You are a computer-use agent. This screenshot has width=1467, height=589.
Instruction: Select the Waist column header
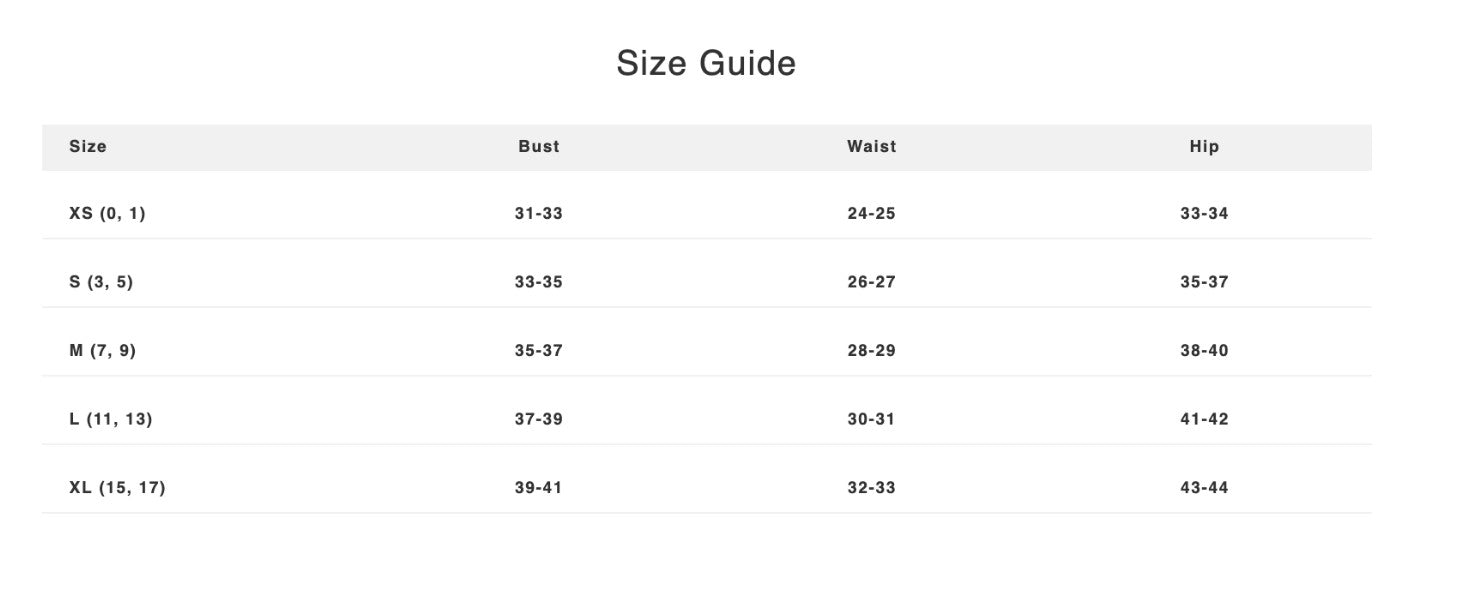click(x=872, y=146)
